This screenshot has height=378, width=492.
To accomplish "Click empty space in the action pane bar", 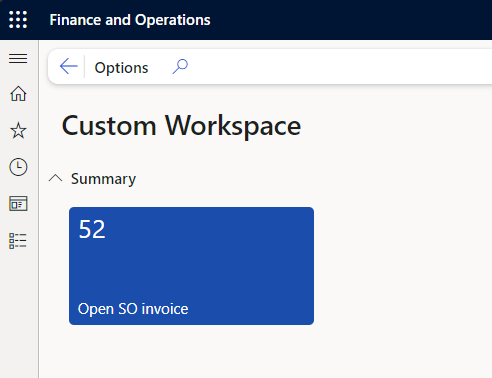I will click(333, 67).
